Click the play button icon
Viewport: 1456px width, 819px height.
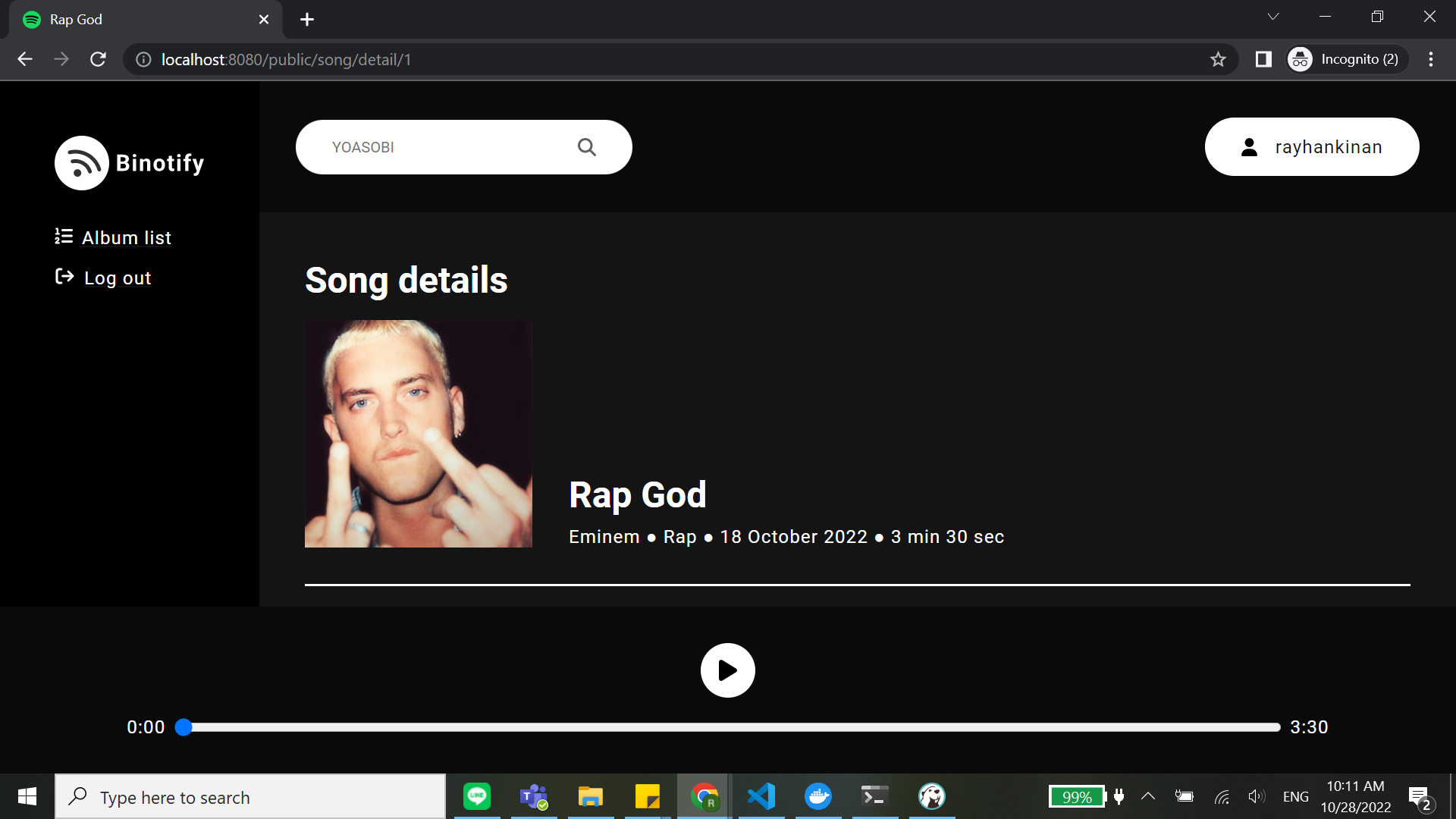pyautogui.click(x=727, y=670)
